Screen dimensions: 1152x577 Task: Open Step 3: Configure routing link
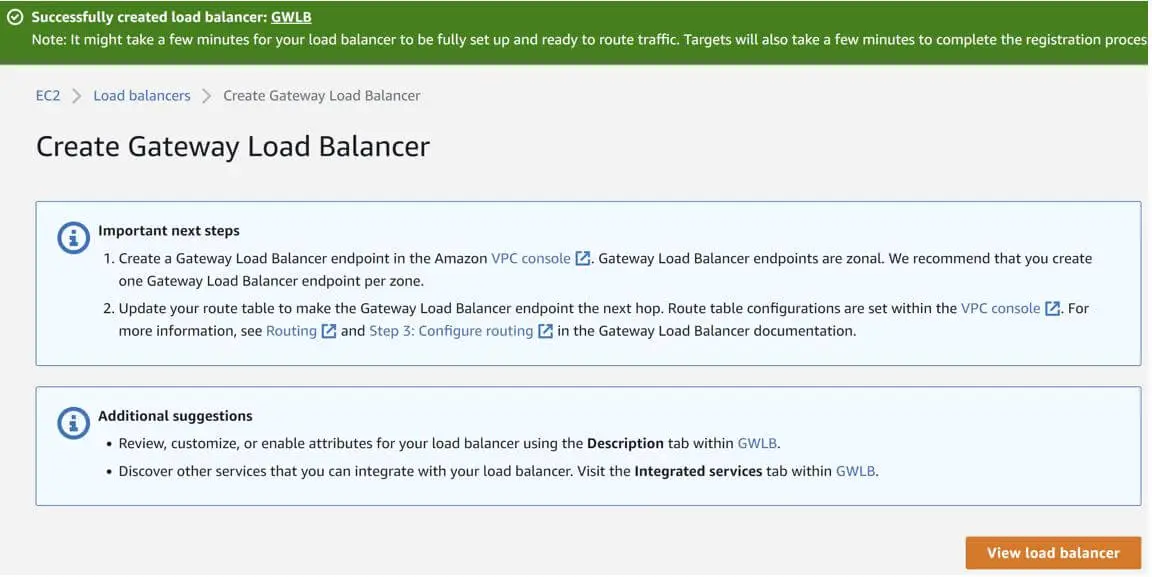[x=451, y=331]
